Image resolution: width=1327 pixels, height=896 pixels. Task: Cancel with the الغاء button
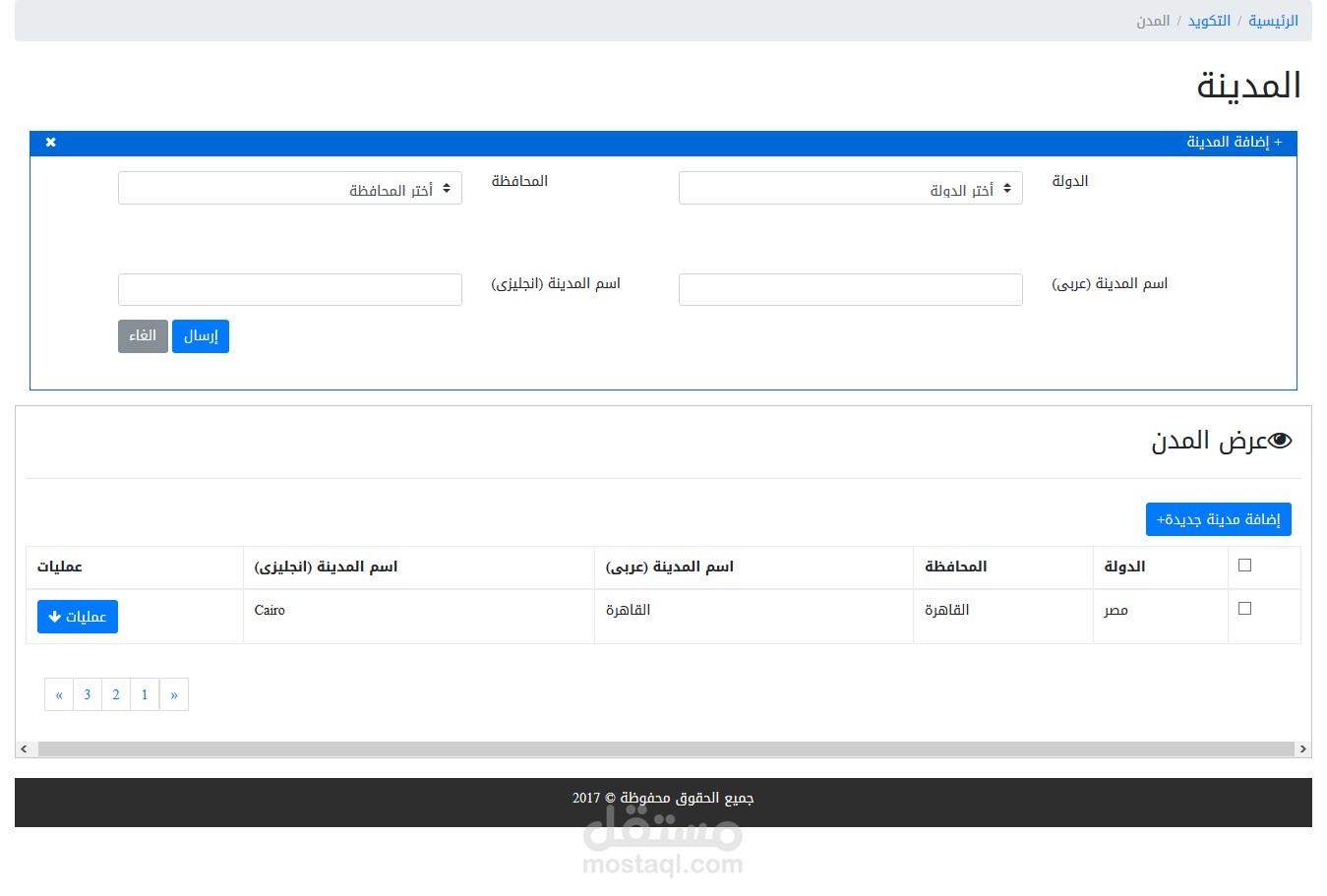(x=143, y=336)
